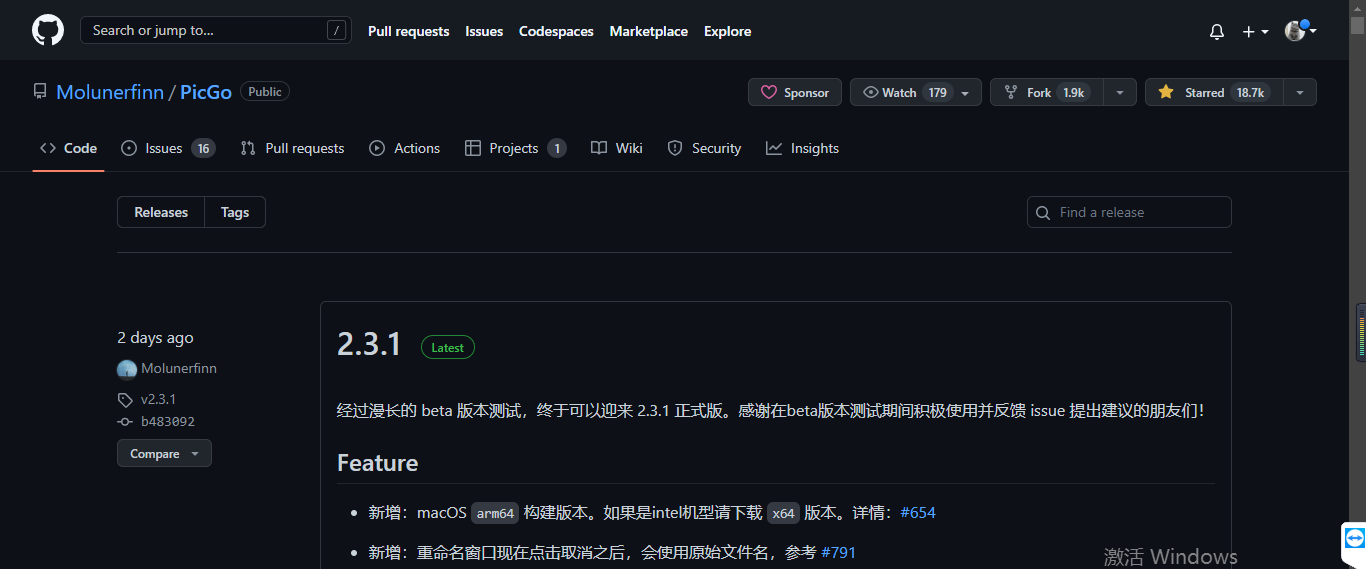The height and width of the screenshot is (569, 1366).
Task: Open Pull requests in top navigation
Action: click(x=408, y=31)
